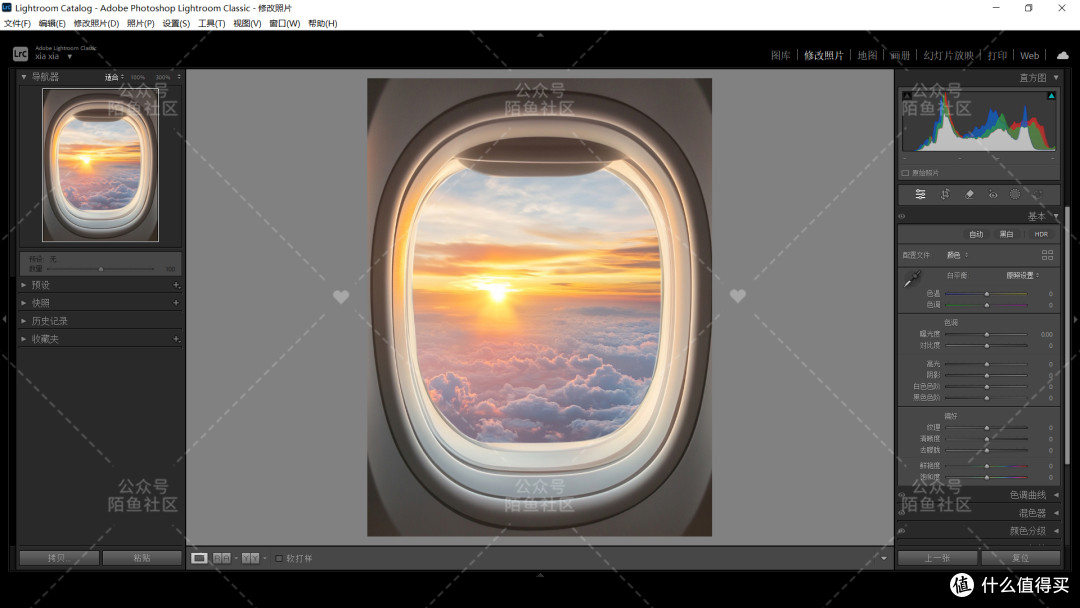
Task: Expand the 收藏夹 collections panel
Action: click(x=24, y=339)
